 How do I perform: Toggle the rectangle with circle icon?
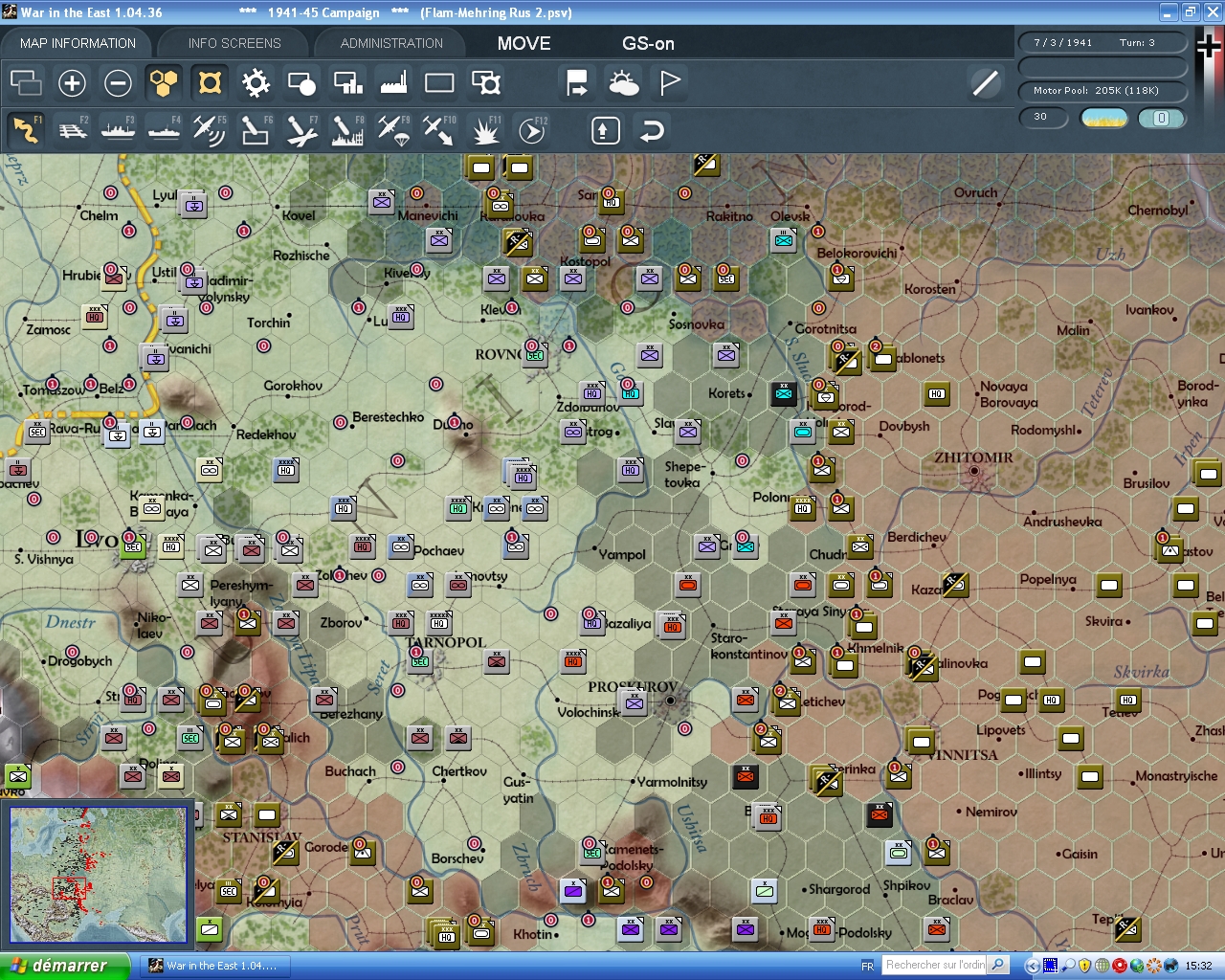[x=301, y=83]
